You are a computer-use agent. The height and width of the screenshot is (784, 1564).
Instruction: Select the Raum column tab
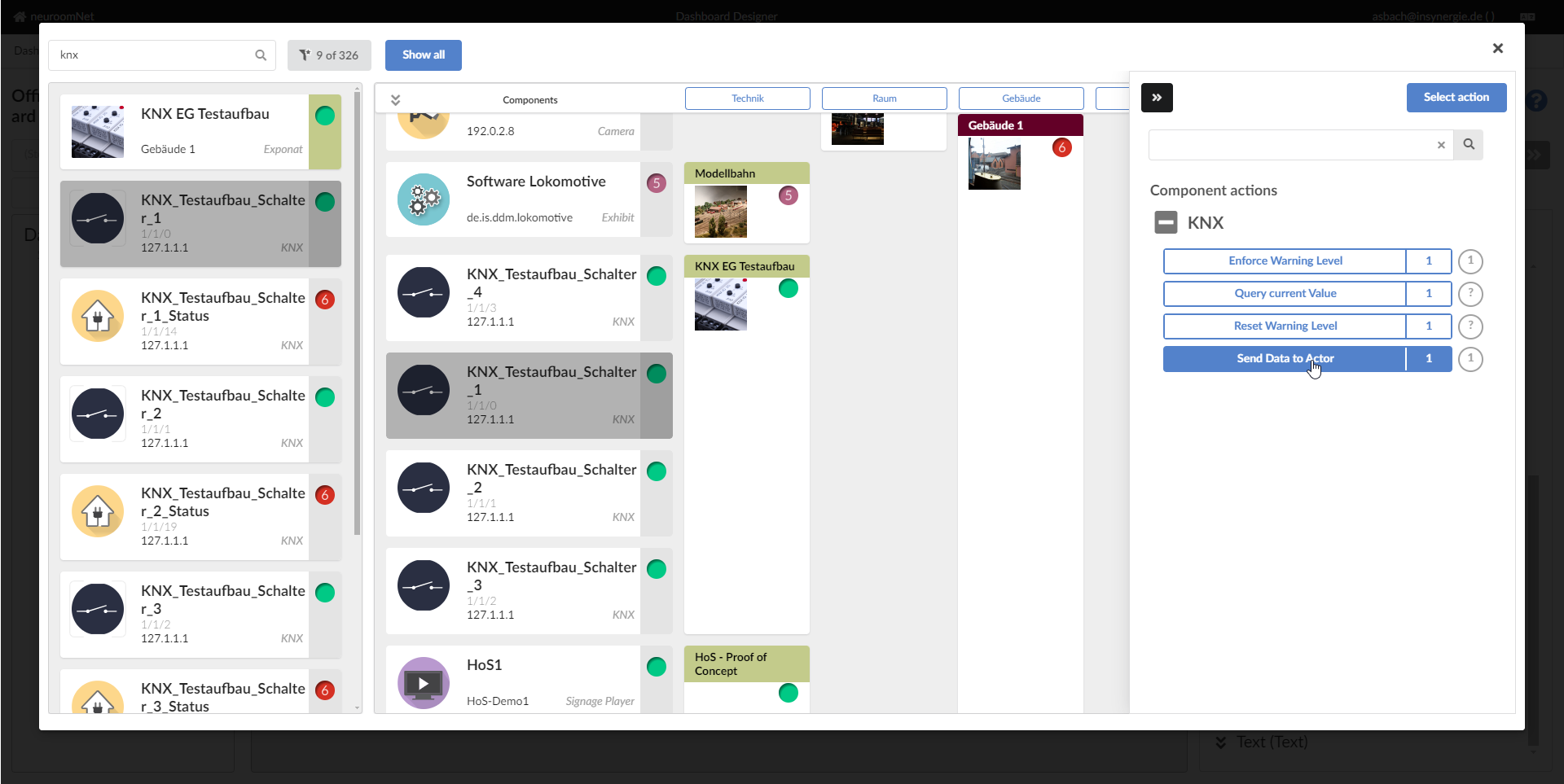click(x=884, y=99)
